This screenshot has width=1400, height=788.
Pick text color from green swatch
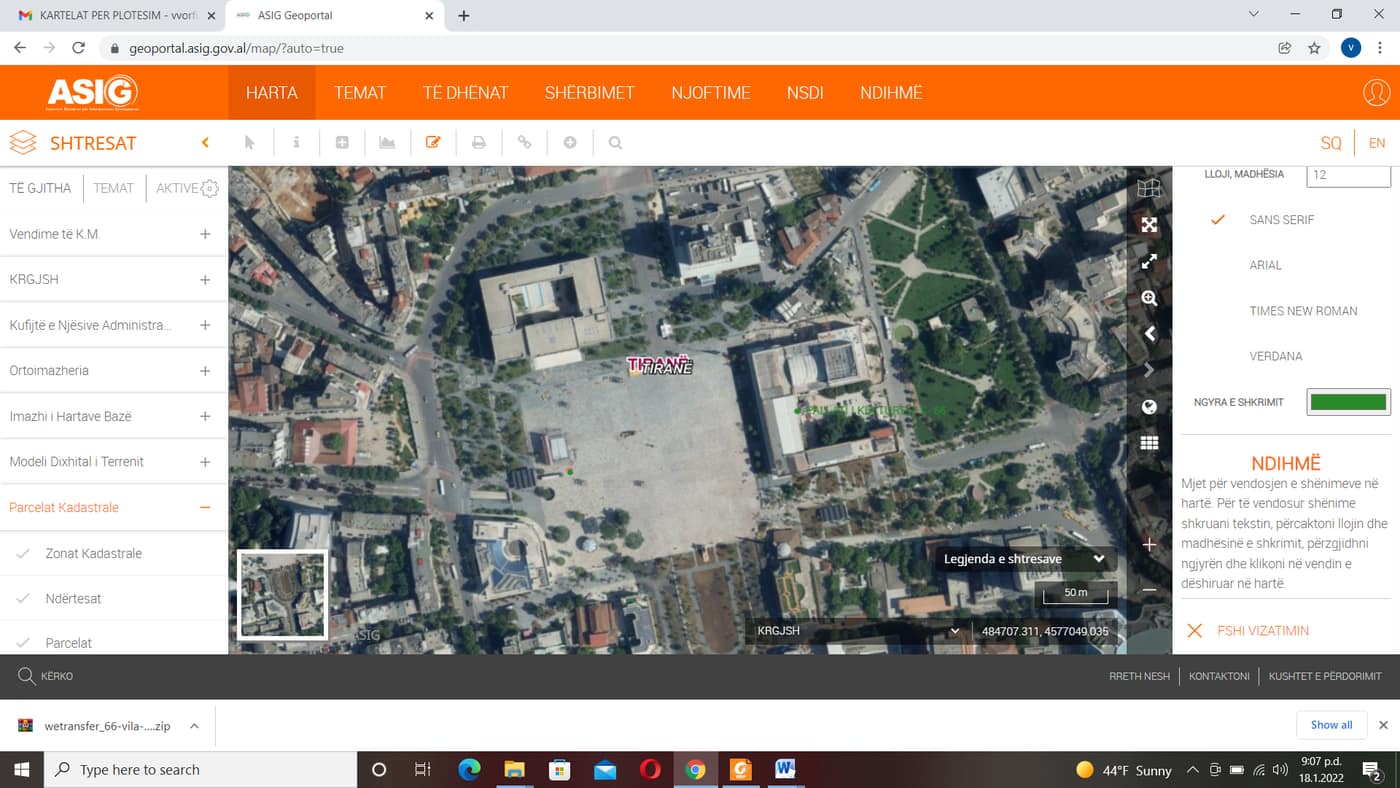(1348, 402)
